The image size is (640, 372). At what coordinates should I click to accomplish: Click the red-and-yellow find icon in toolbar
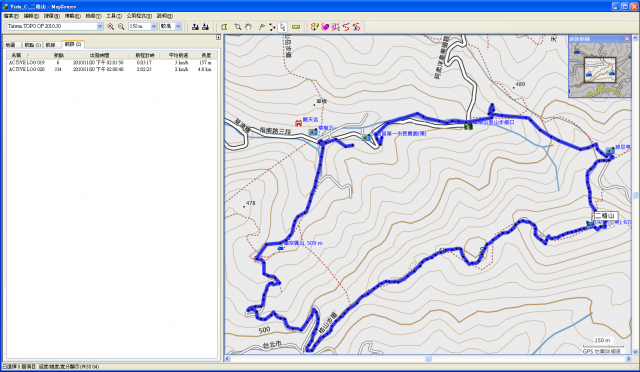click(x=314, y=27)
